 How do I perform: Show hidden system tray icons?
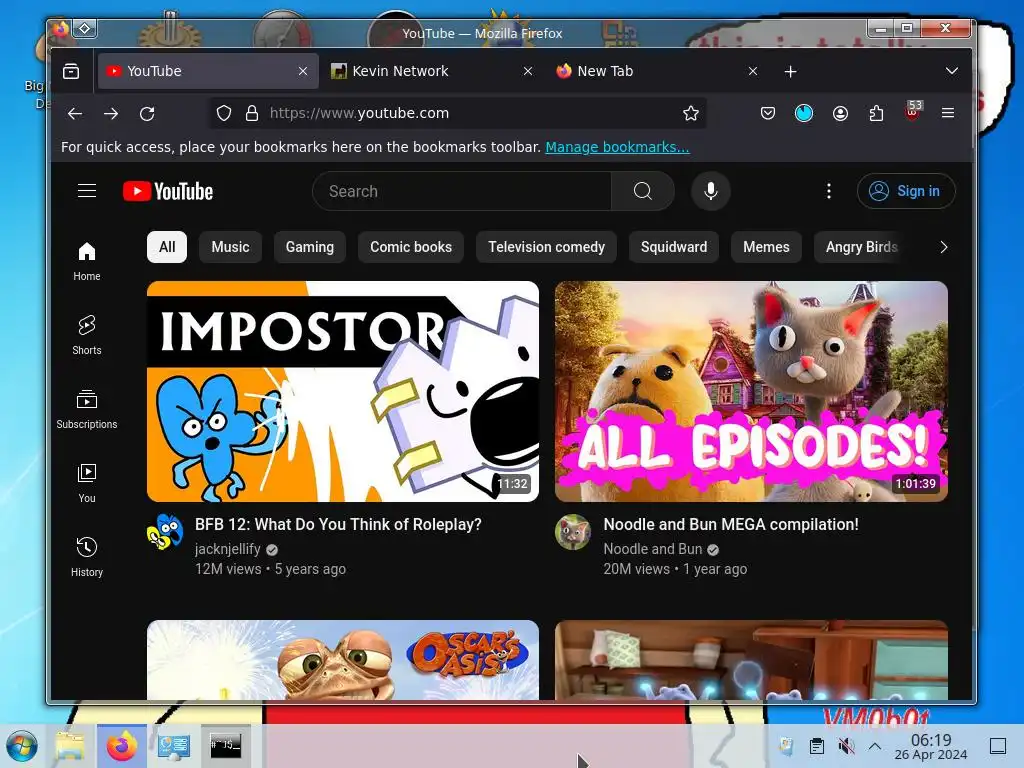click(x=875, y=746)
